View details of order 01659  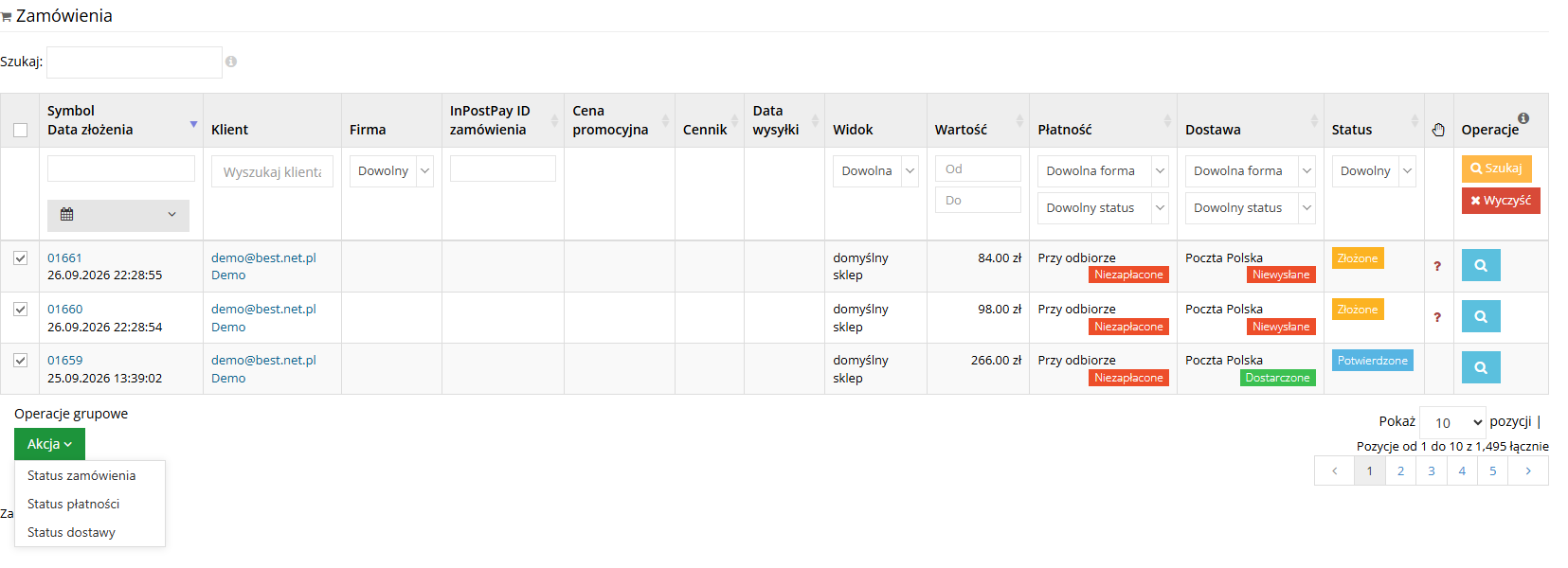pyautogui.click(x=1481, y=368)
